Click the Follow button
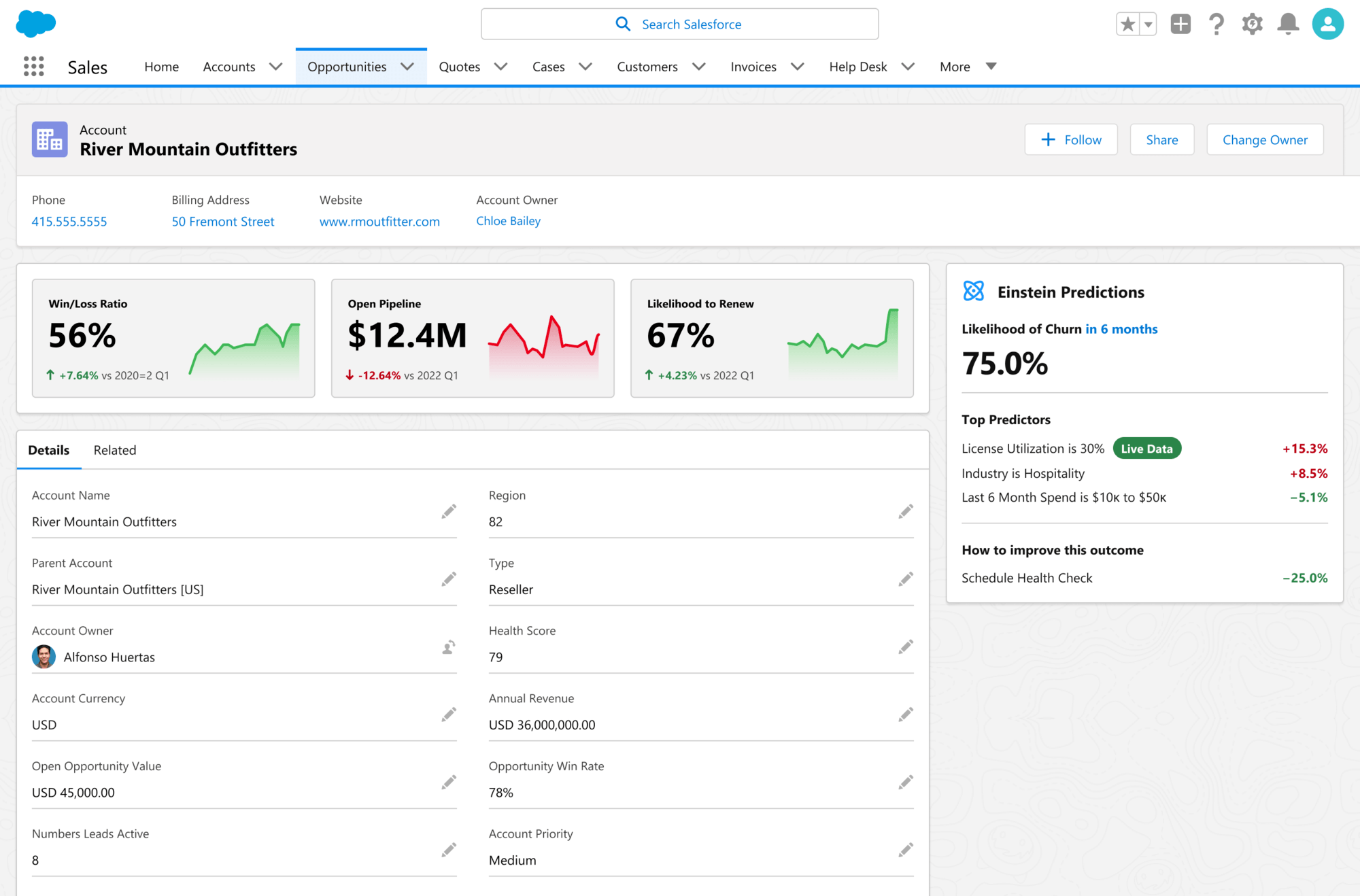 click(1071, 139)
